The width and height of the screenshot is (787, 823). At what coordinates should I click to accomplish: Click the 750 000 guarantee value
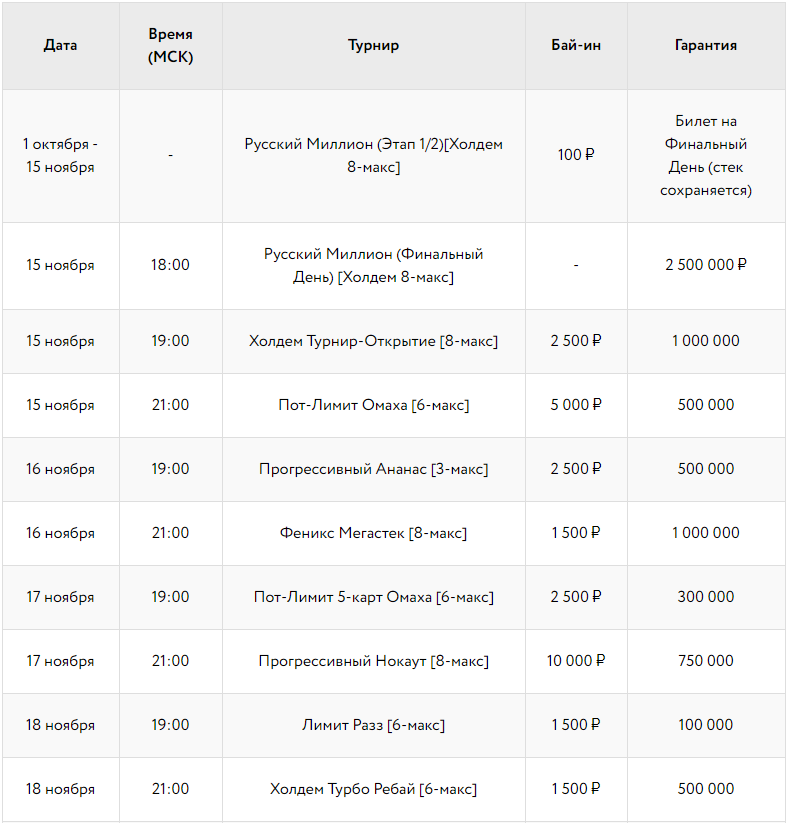tap(706, 661)
